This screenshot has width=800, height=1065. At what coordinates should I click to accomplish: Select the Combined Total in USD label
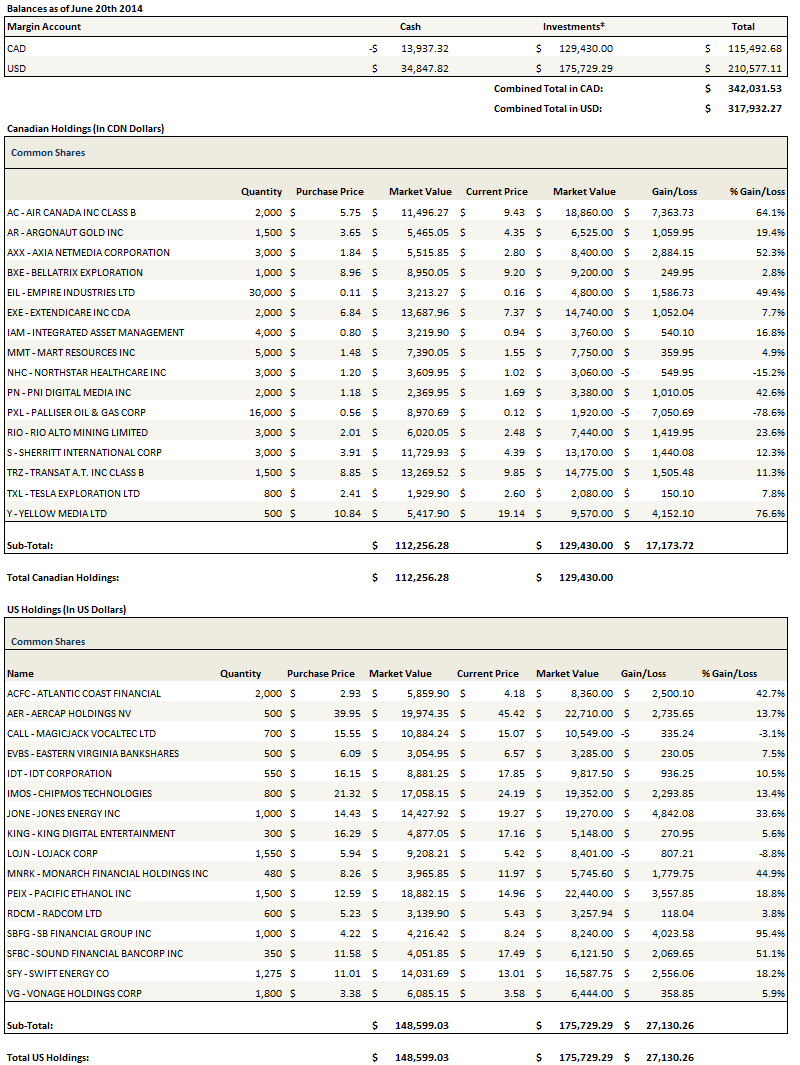[548, 109]
